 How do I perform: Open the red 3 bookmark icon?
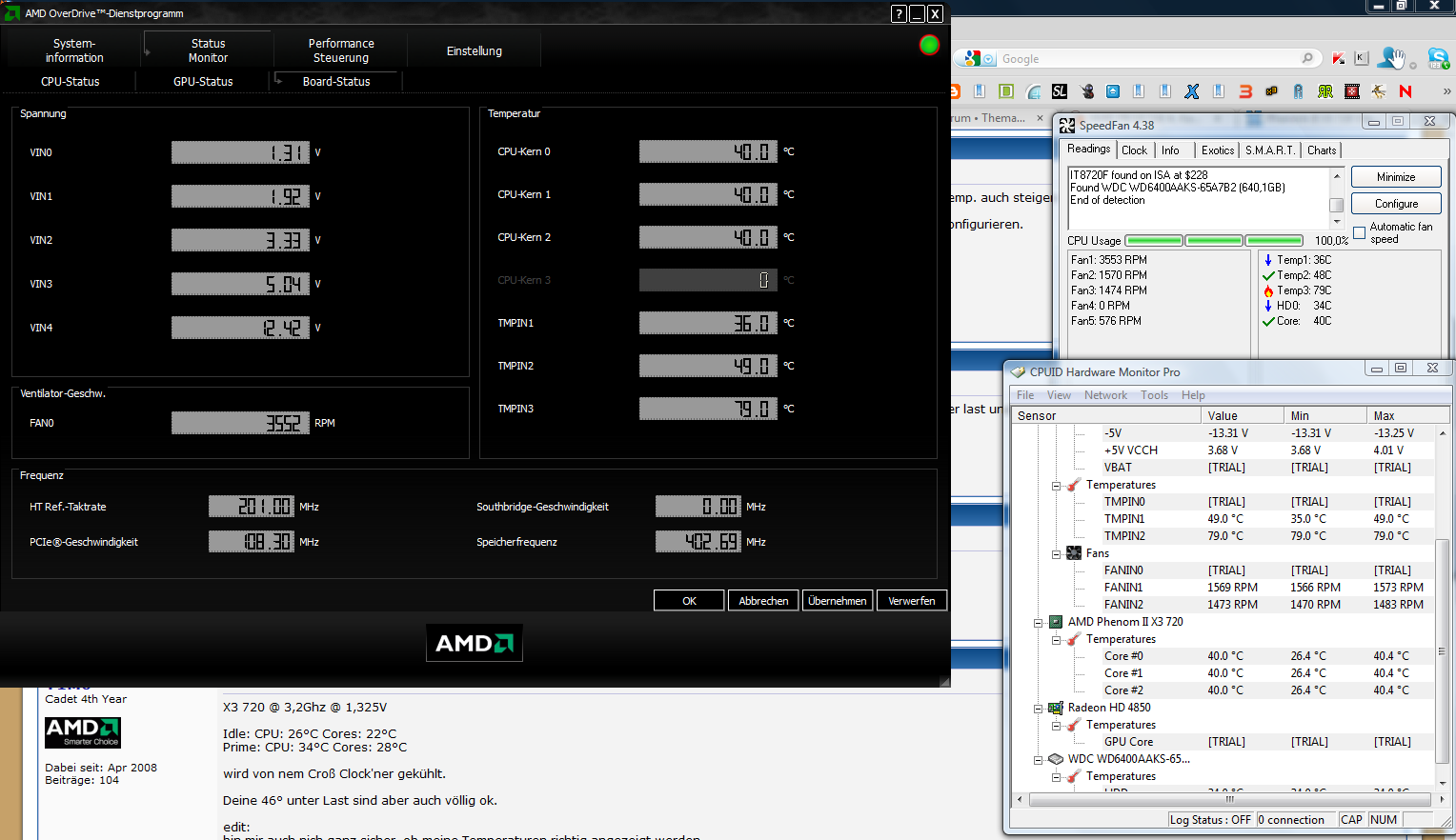(1245, 91)
